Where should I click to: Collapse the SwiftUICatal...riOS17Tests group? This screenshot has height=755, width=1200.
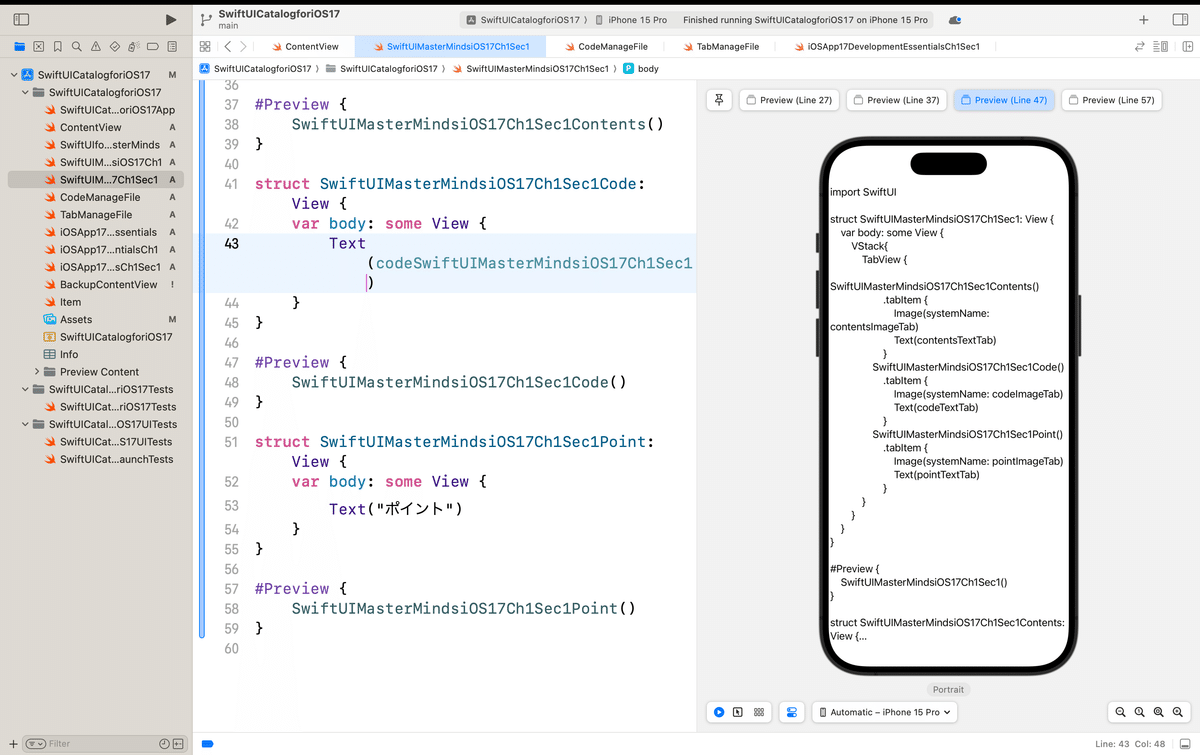[x=25, y=389]
